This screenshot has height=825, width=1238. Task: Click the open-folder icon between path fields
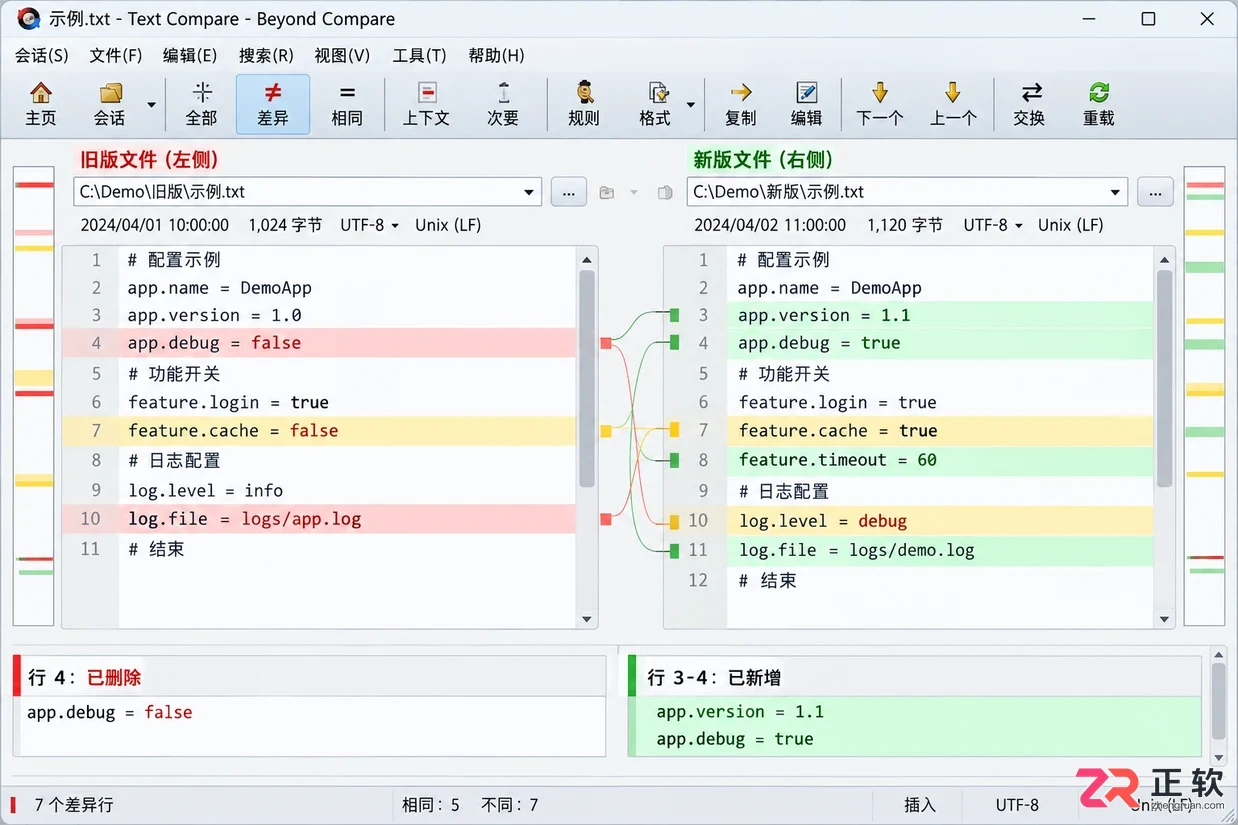coord(606,193)
